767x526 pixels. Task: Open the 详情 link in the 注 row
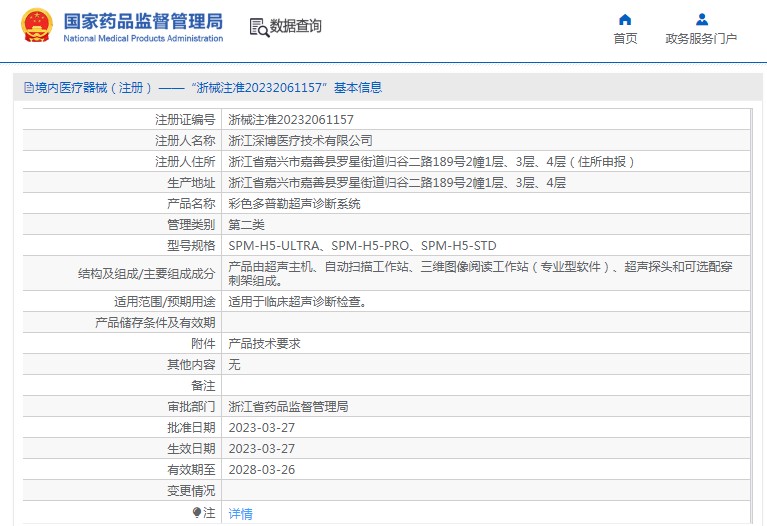coord(241,513)
